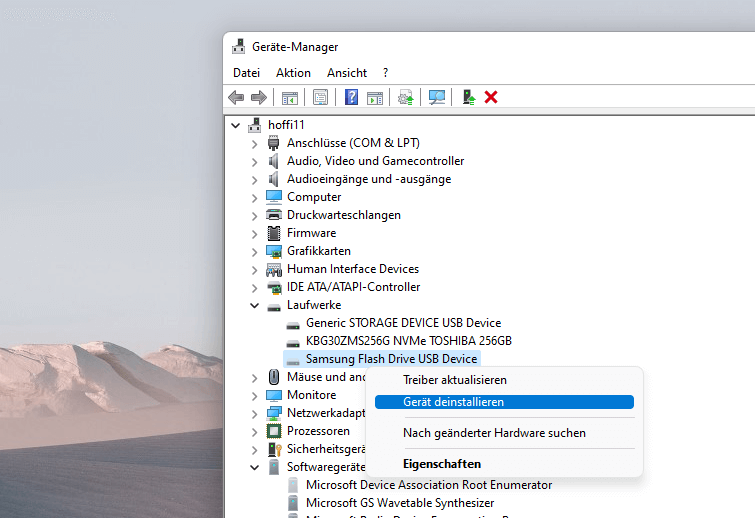Click the show/hide console tree icon
The height and width of the screenshot is (518, 755).
coord(290,97)
